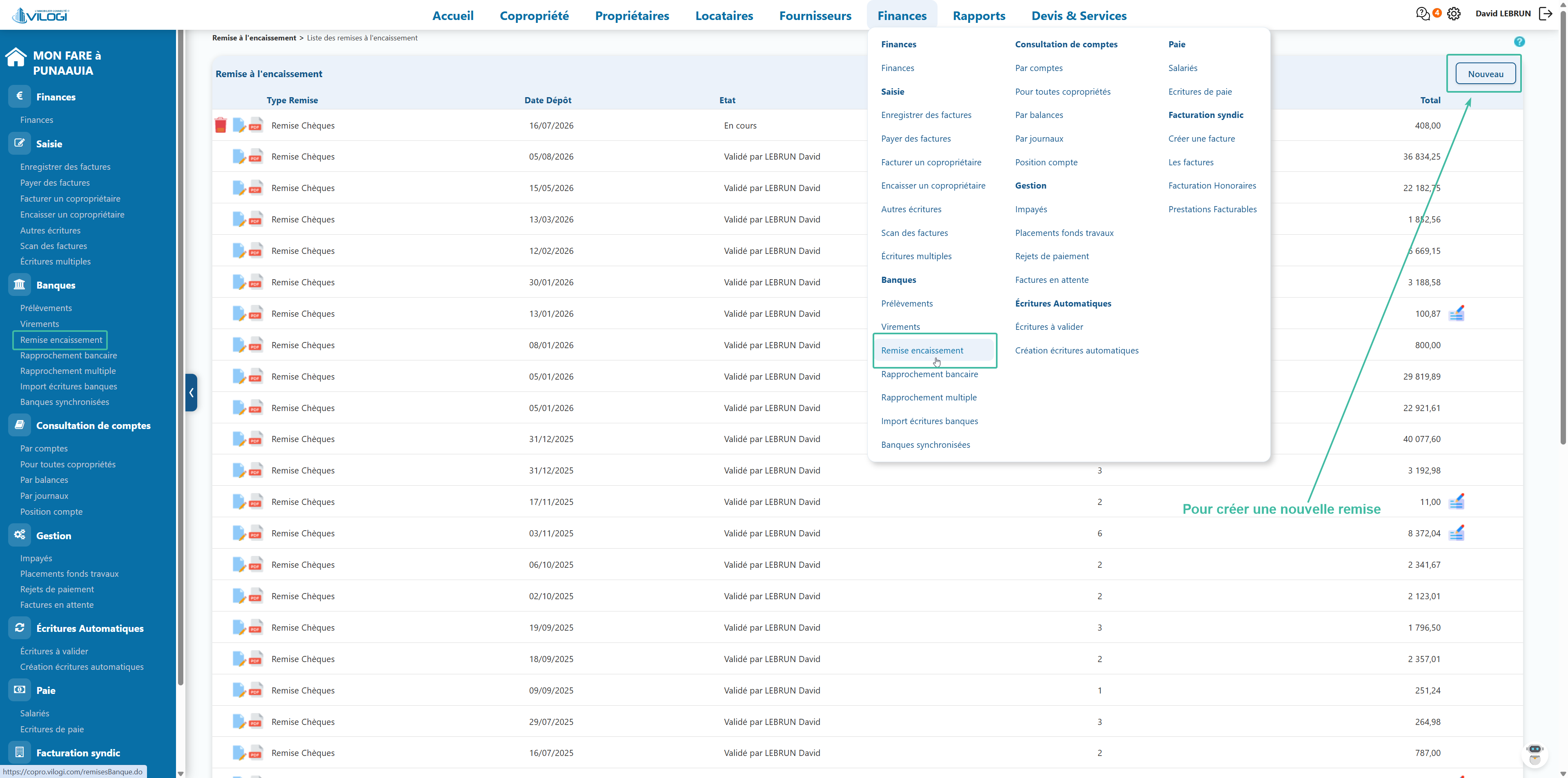Image resolution: width=1568 pixels, height=778 pixels.
Task: Click the Nouveau button
Action: tap(1485, 73)
